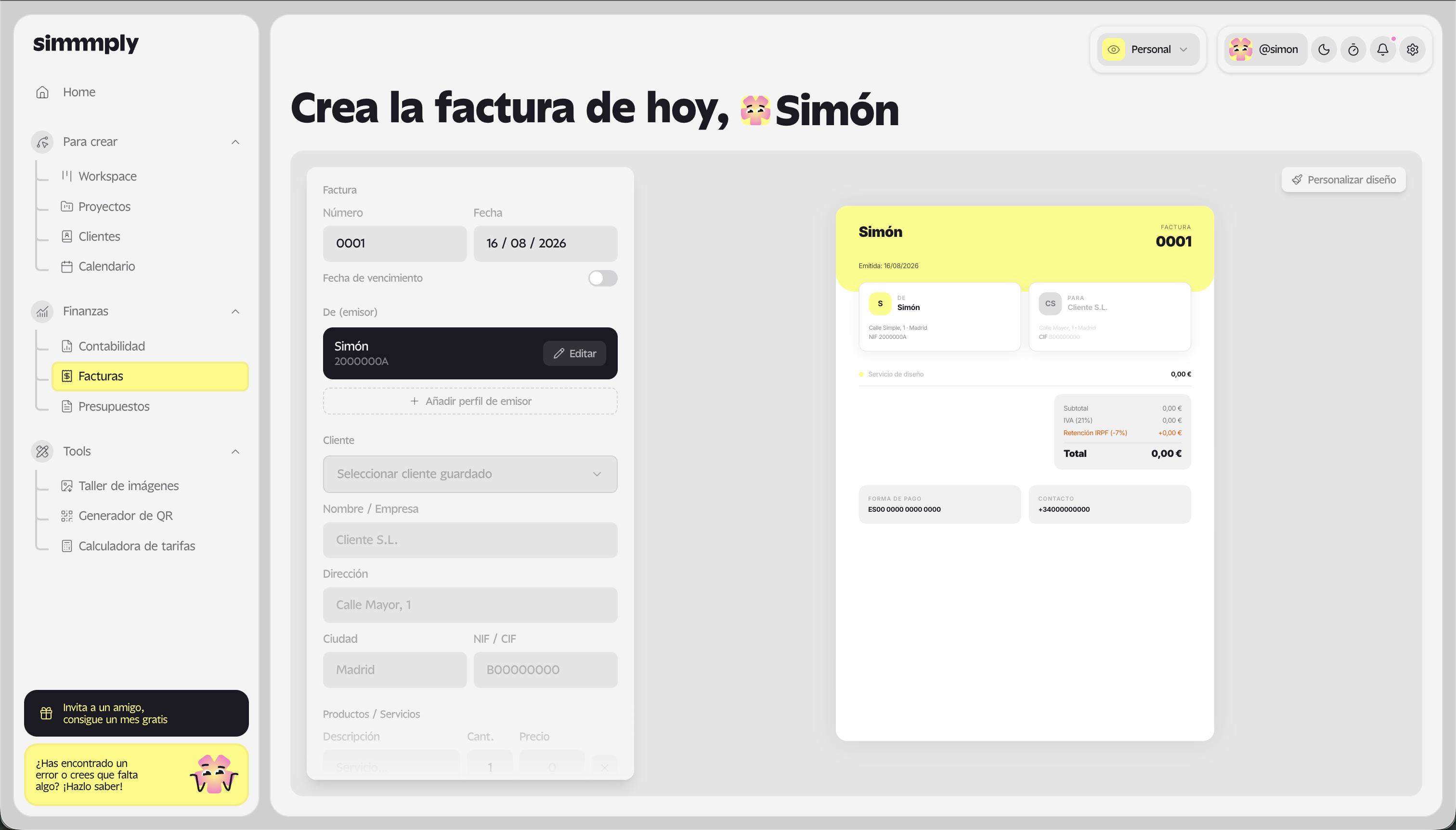Click Añadir perfil de emisor
The height and width of the screenshot is (830, 1456).
(x=470, y=402)
